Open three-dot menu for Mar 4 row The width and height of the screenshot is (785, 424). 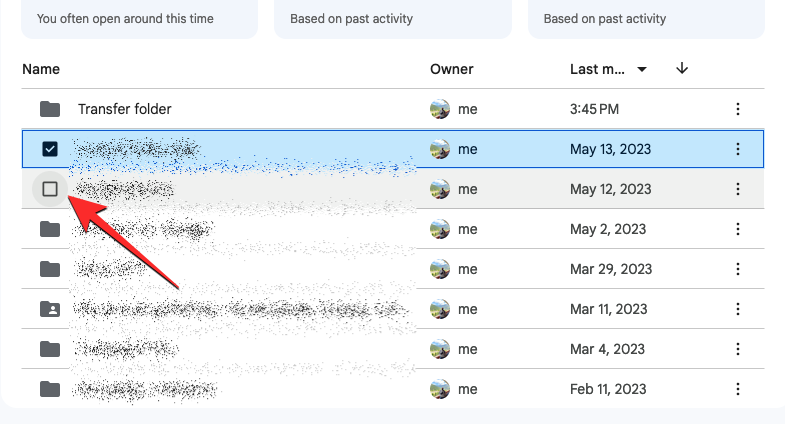738,349
